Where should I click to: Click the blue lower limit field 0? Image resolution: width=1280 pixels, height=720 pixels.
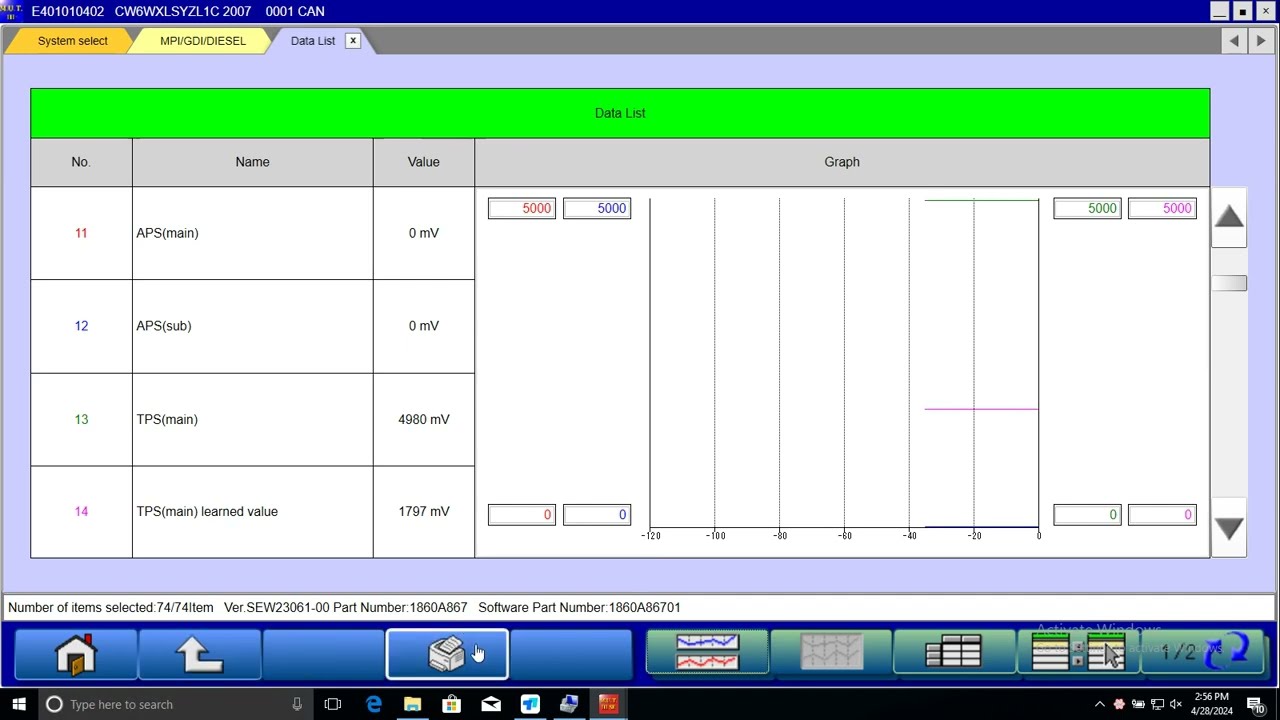click(x=597, y=515)
